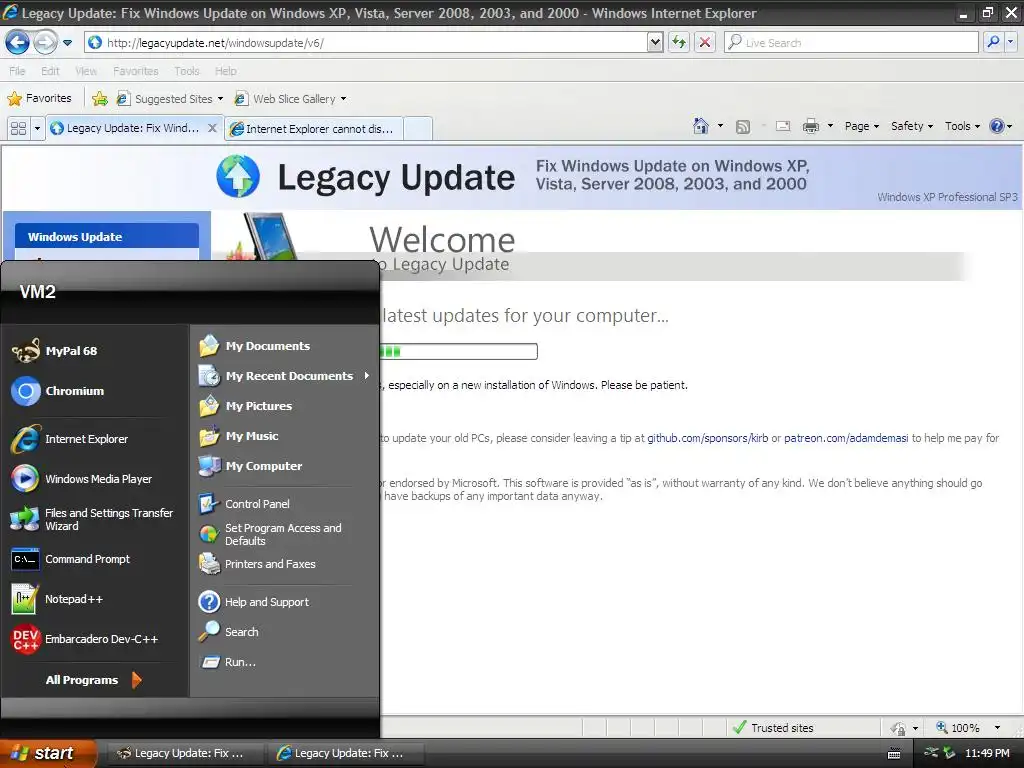Click Add to Favorites Bar star icon
1024x768 pixels.
tap(99, 99)
